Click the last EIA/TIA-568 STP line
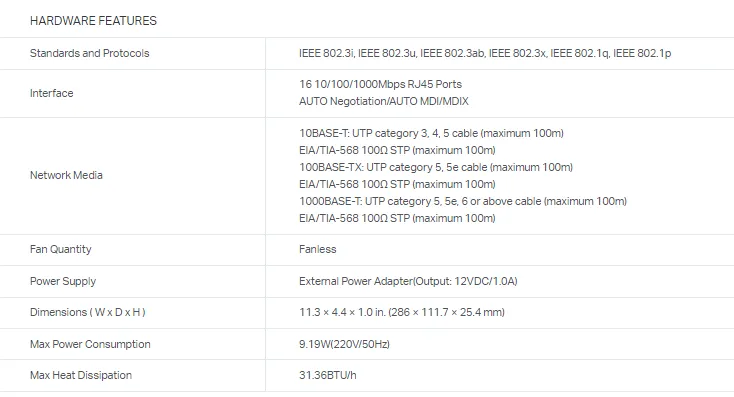The height and width of the screenshot is (397, 734). (x=397, y=218)
